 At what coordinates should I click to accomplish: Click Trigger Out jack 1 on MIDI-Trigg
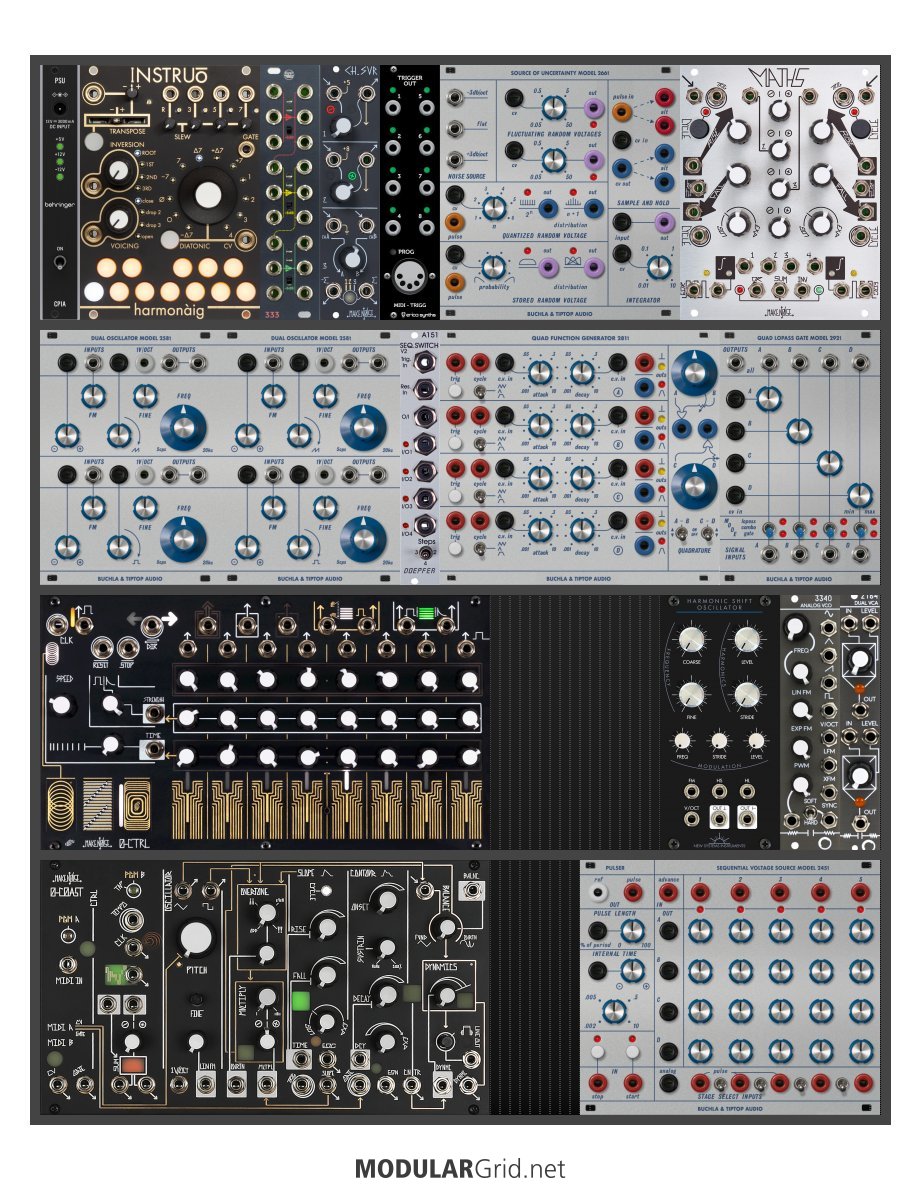point(393,107)
